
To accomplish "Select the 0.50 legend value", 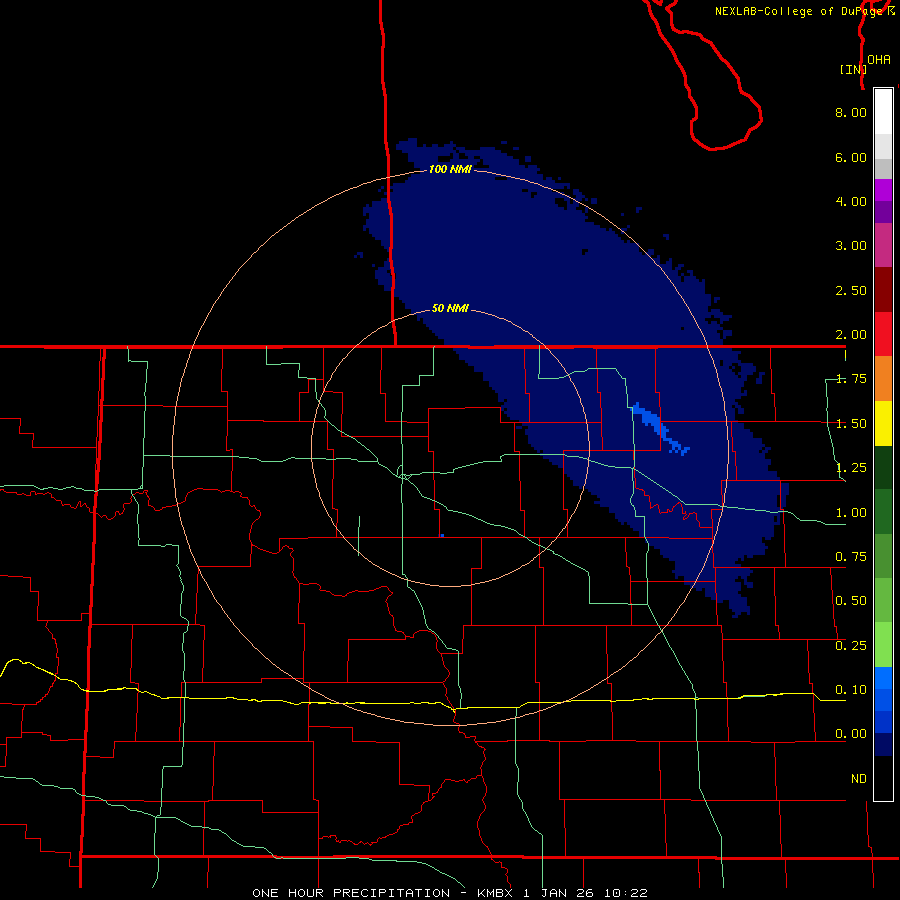I will click(x=851, y=601).
